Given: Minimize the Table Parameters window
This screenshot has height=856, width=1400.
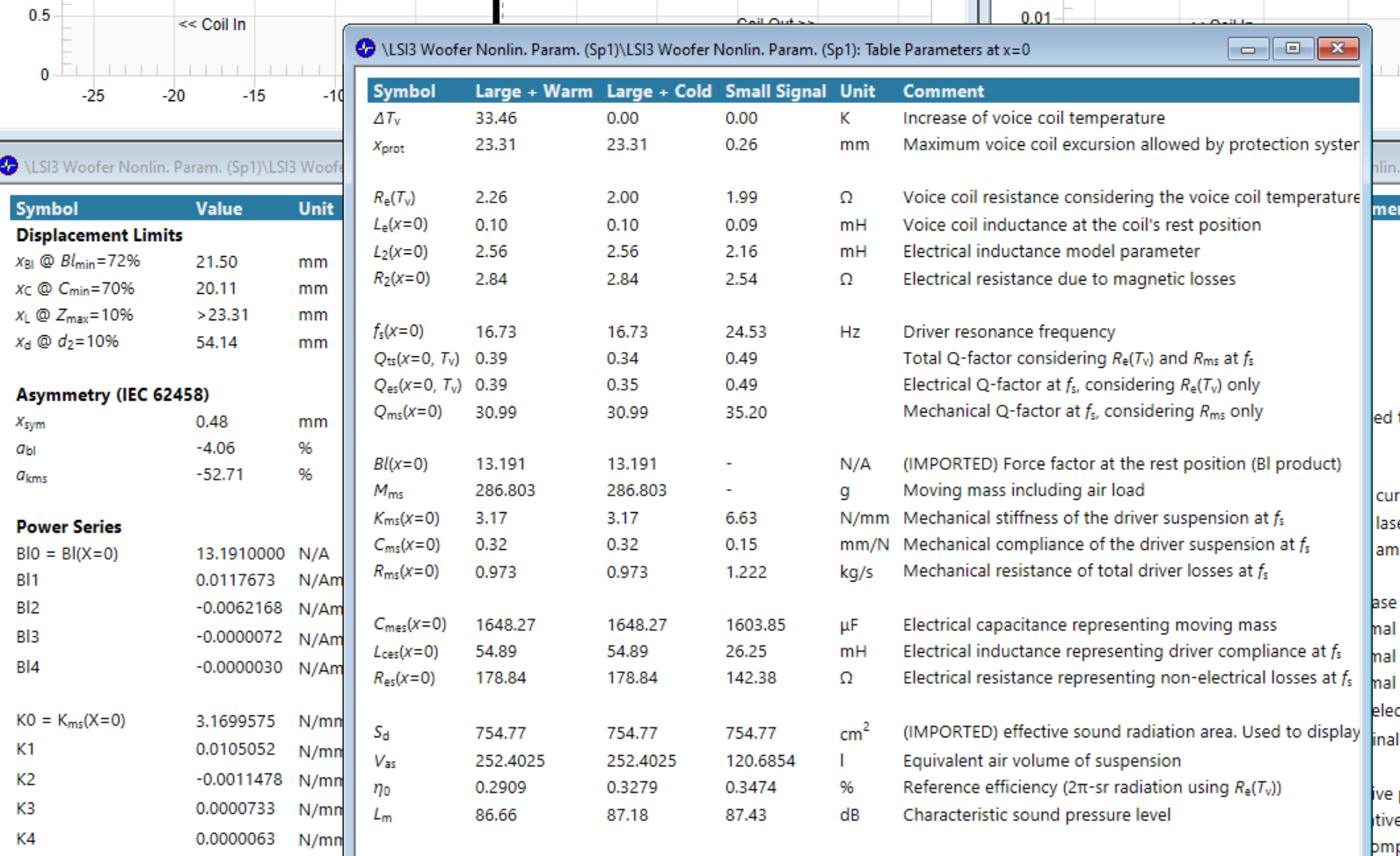Looking at the screenshot, I should (x=1248, y=48).
